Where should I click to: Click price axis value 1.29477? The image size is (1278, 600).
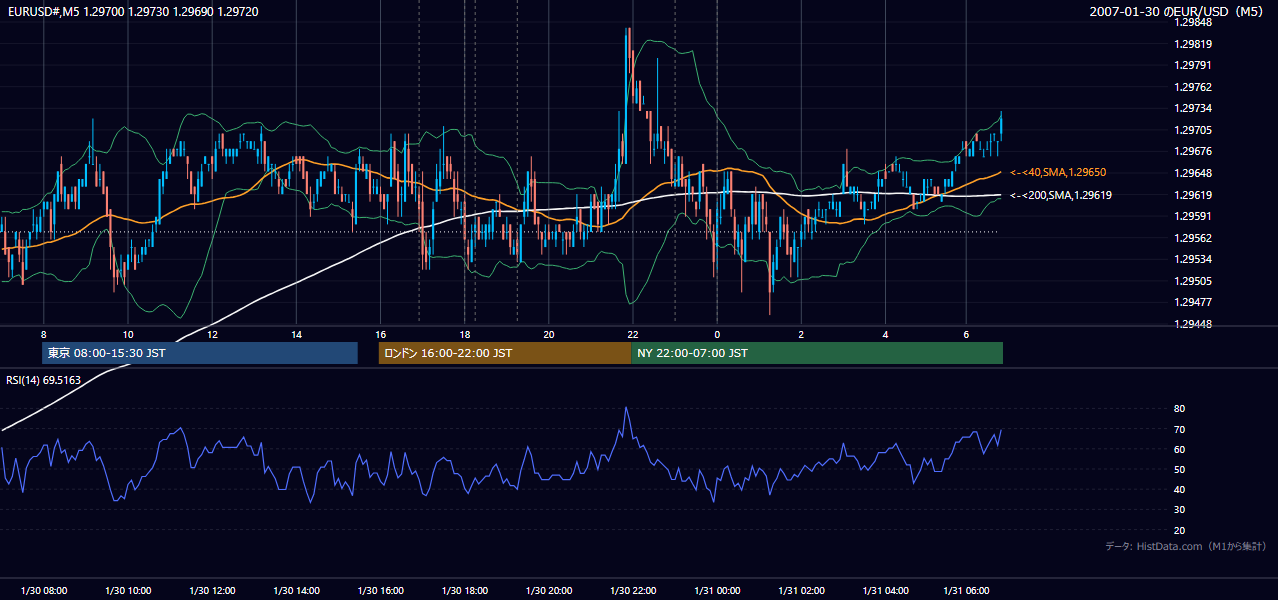point(1193,302)
